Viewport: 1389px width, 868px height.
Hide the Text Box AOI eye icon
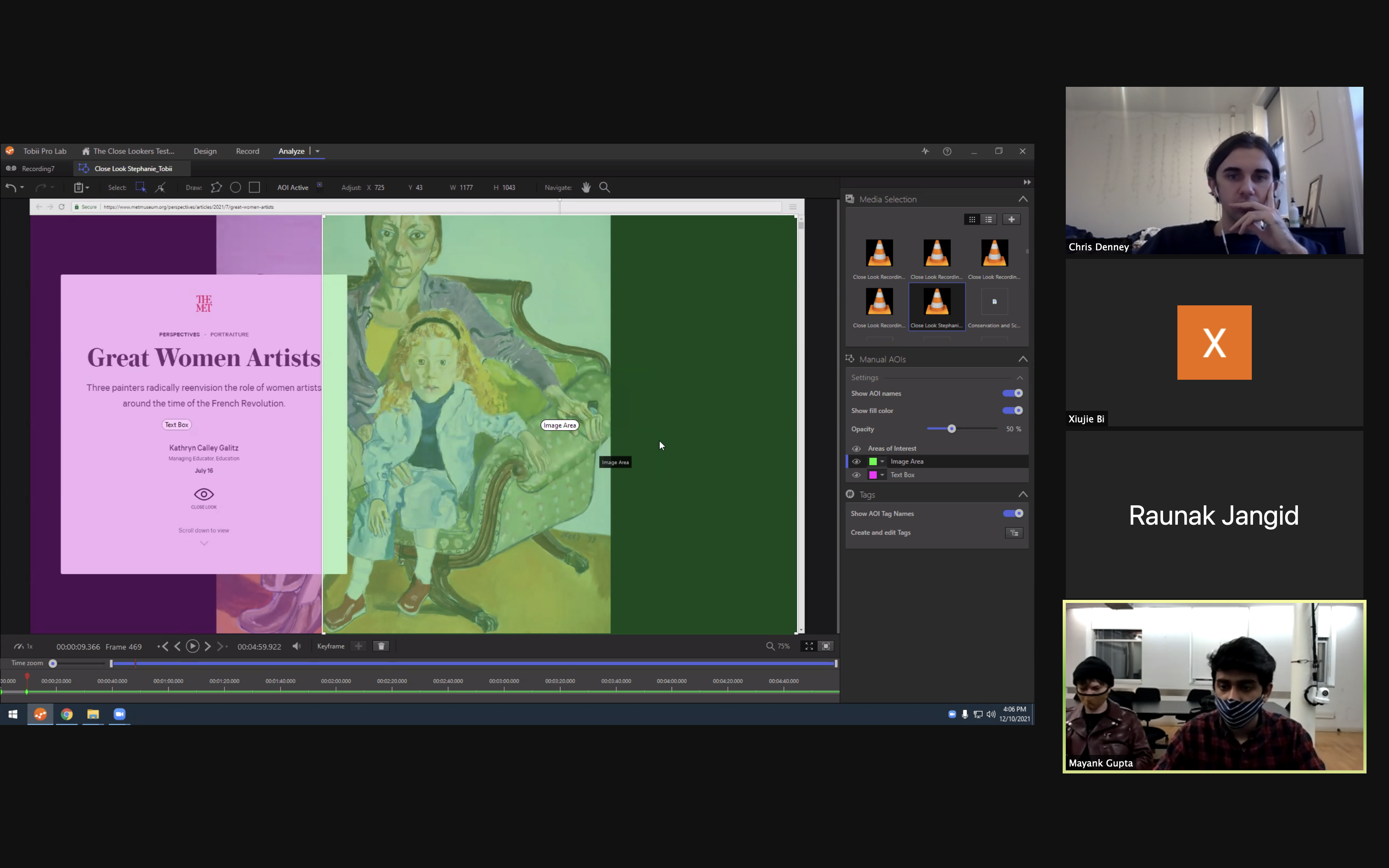[856, 475]
